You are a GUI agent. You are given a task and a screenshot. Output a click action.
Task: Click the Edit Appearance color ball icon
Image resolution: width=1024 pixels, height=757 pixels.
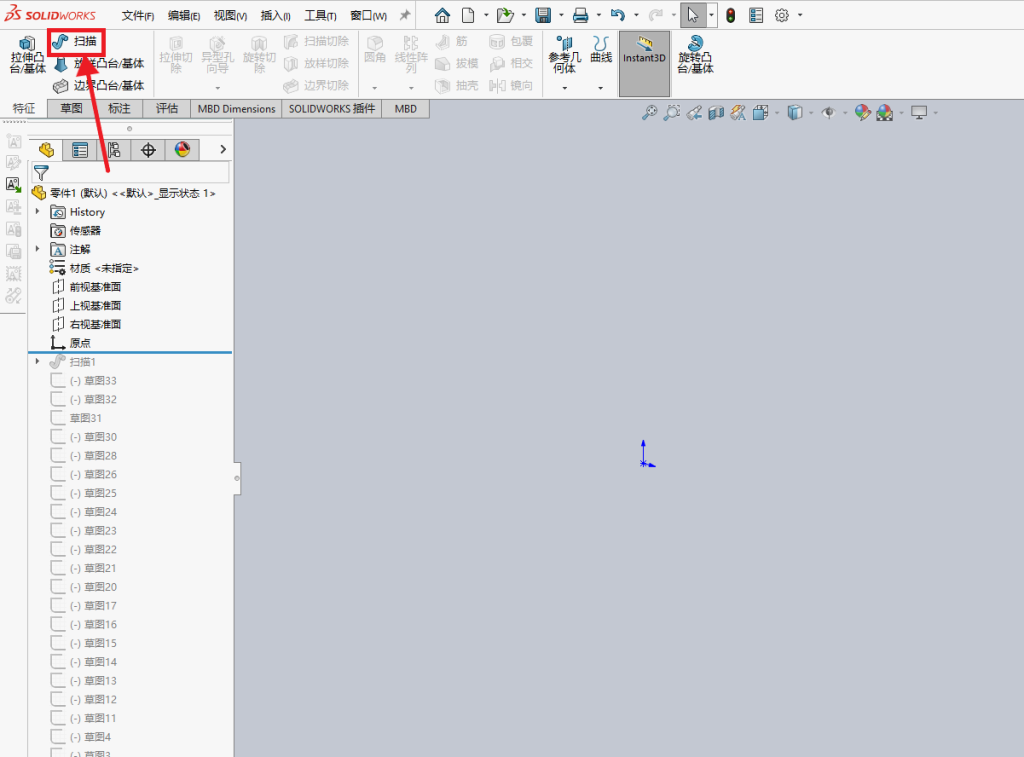pos(863,112)
